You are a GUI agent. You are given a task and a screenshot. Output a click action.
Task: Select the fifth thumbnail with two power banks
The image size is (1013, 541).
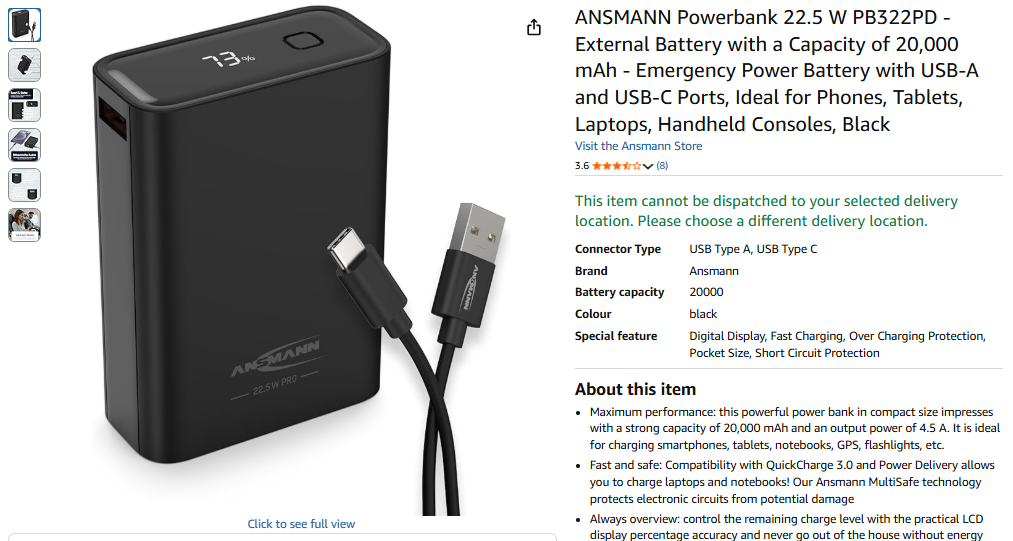pyautogui.click(x=25, y=185)
